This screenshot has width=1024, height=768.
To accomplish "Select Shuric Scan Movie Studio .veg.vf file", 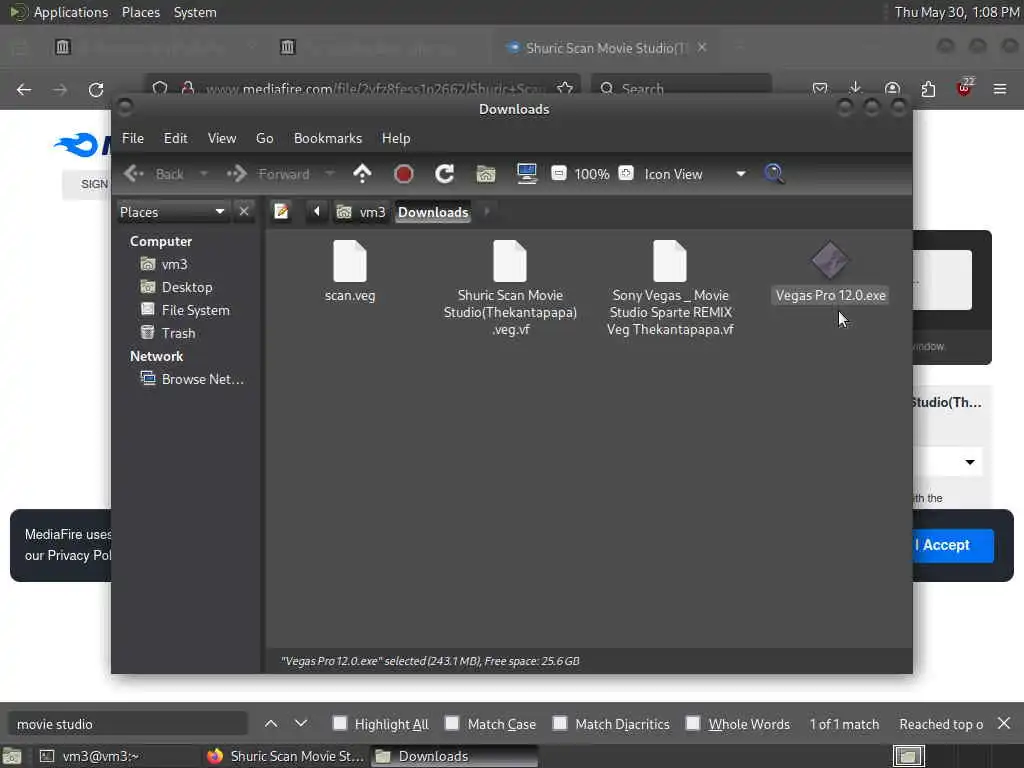I will (510, 261).
